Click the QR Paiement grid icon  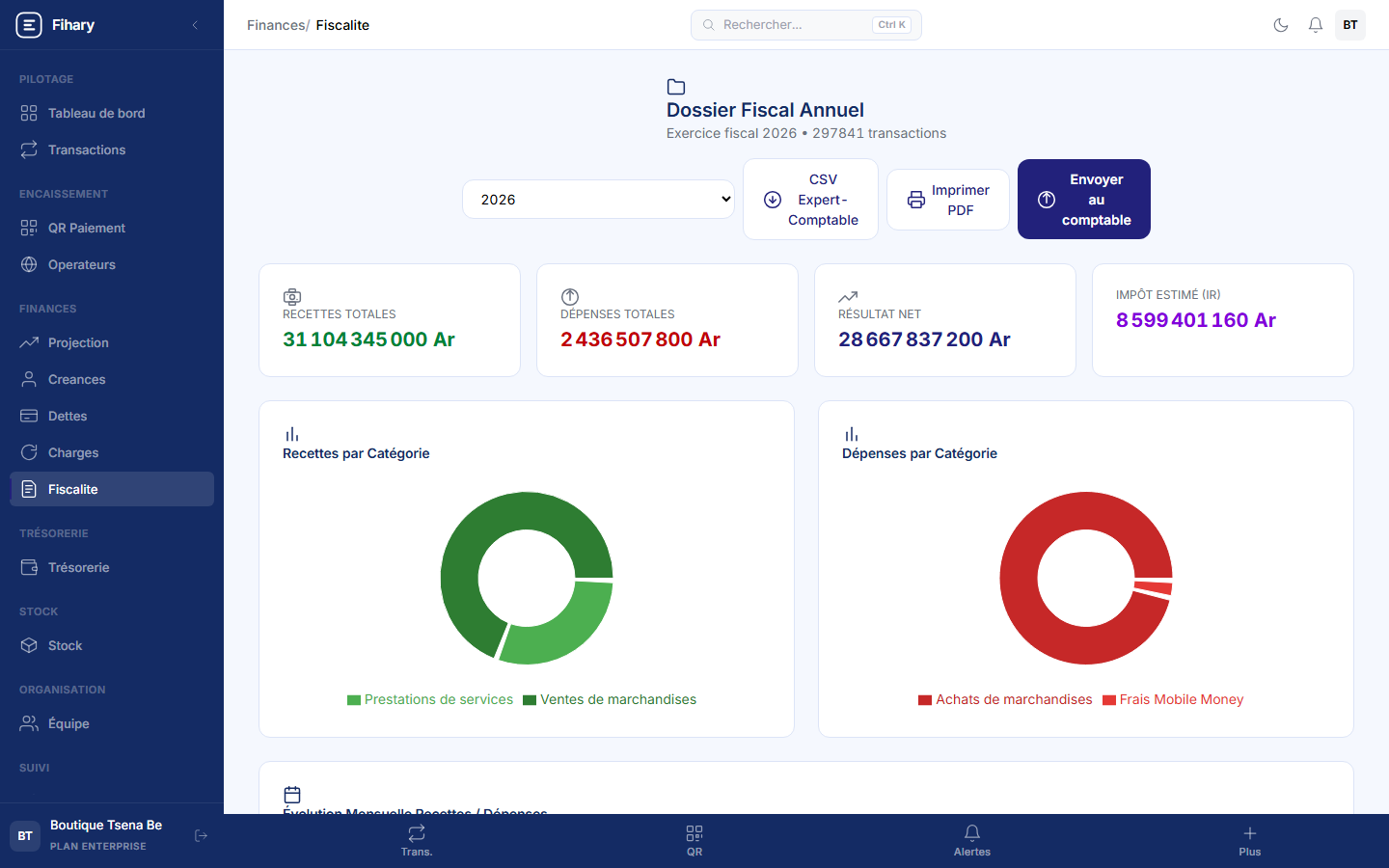(29, 228)
